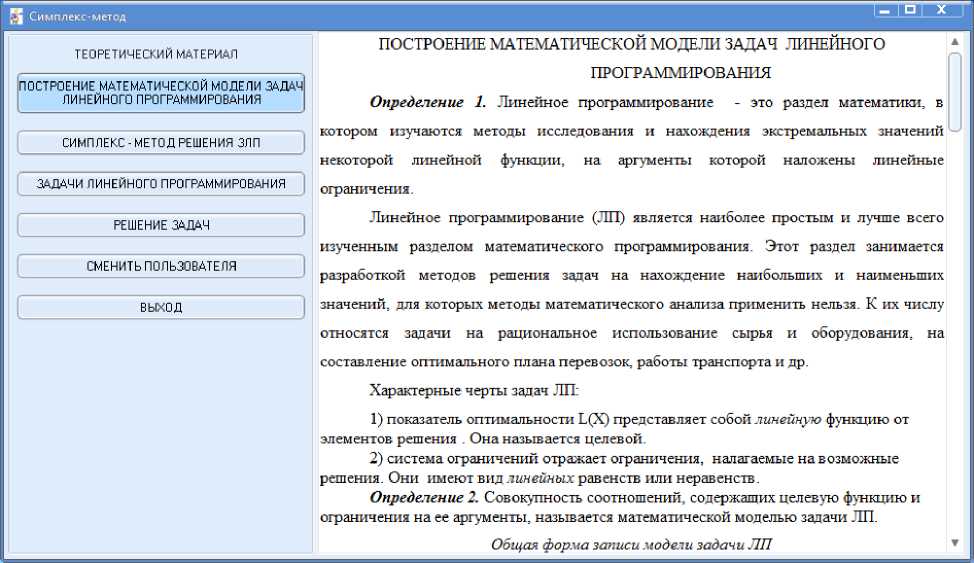Click the Симплекс-метод application icon in title bar
Screen dimensions: 974x563
(16, 16)
